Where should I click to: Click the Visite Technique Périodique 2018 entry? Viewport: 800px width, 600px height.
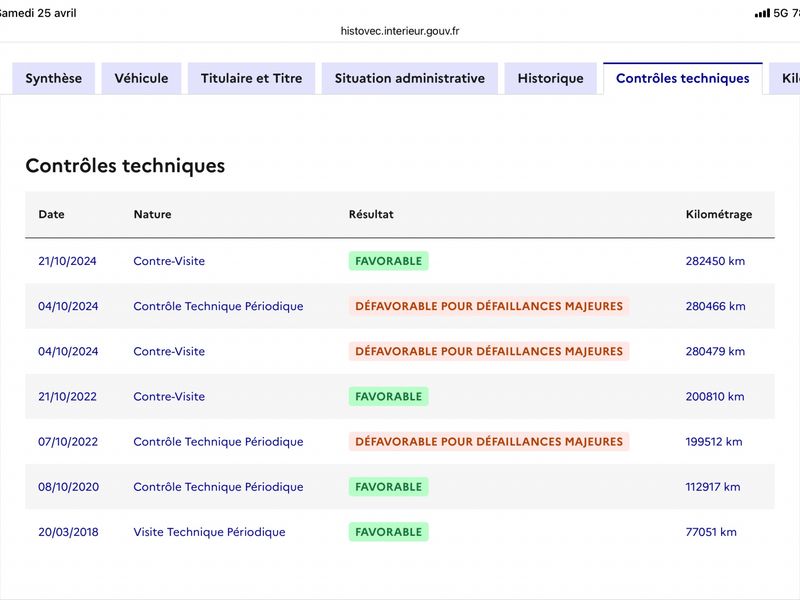click(x=210, y=532)
